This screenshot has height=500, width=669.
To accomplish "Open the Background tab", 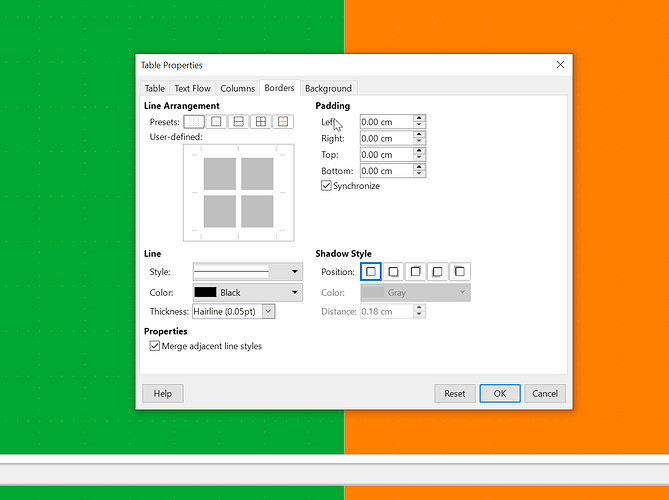I will tap(328, 88).
